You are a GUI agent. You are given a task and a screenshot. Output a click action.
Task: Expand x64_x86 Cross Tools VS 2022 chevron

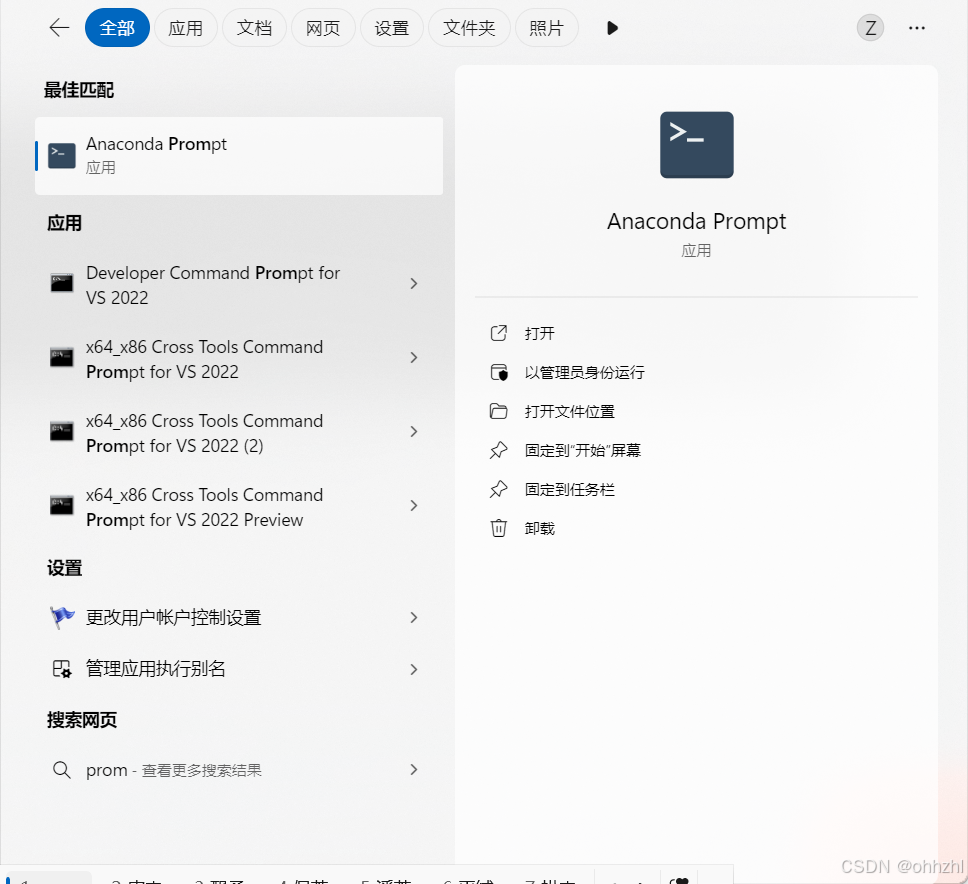point(414,357)
